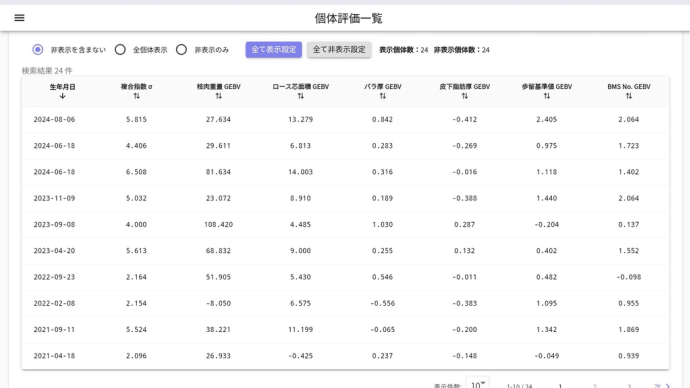Sort by バラ厚 GEBV arrows icon
Screen dimensions: 690x388
[383, 96]
